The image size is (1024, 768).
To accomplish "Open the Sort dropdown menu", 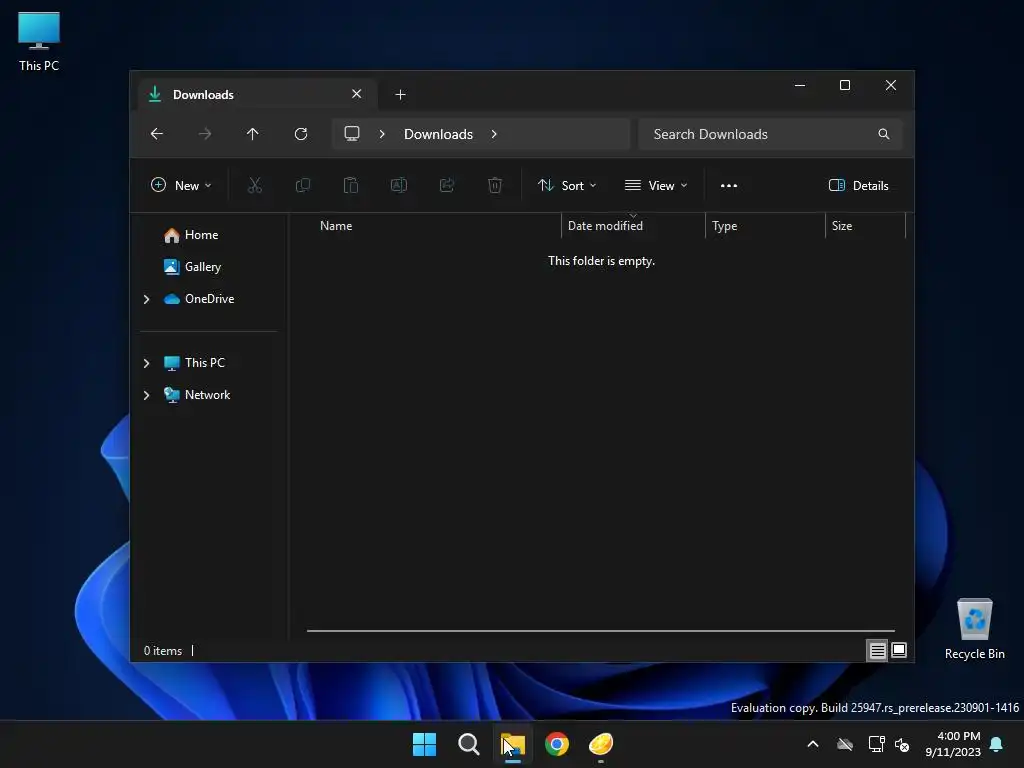I will [567, 185].
